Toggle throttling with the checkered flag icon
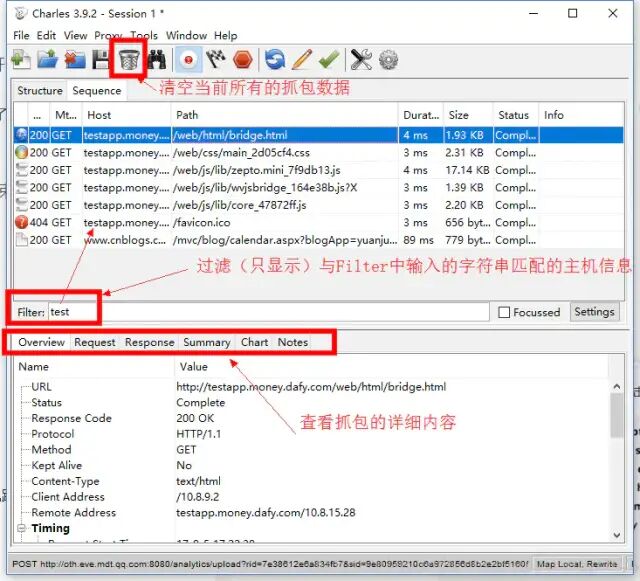640x581 pixels. pyautogui.click(x=216, y=60)
